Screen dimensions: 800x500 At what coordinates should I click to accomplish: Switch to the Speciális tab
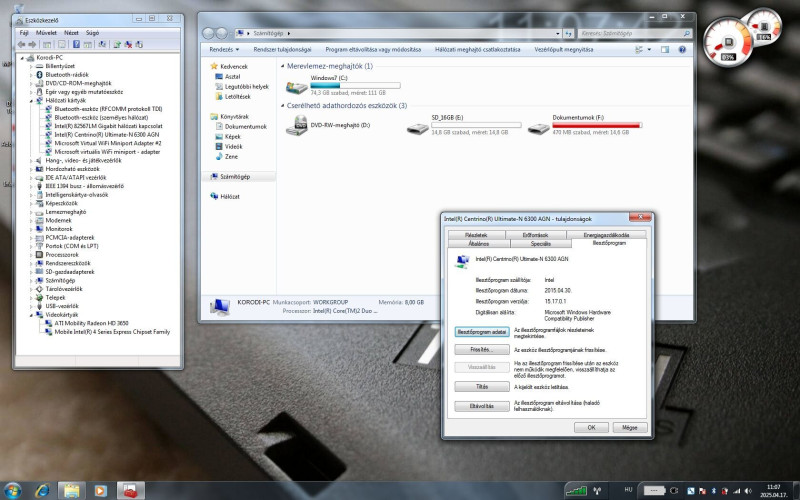[540, 244]
